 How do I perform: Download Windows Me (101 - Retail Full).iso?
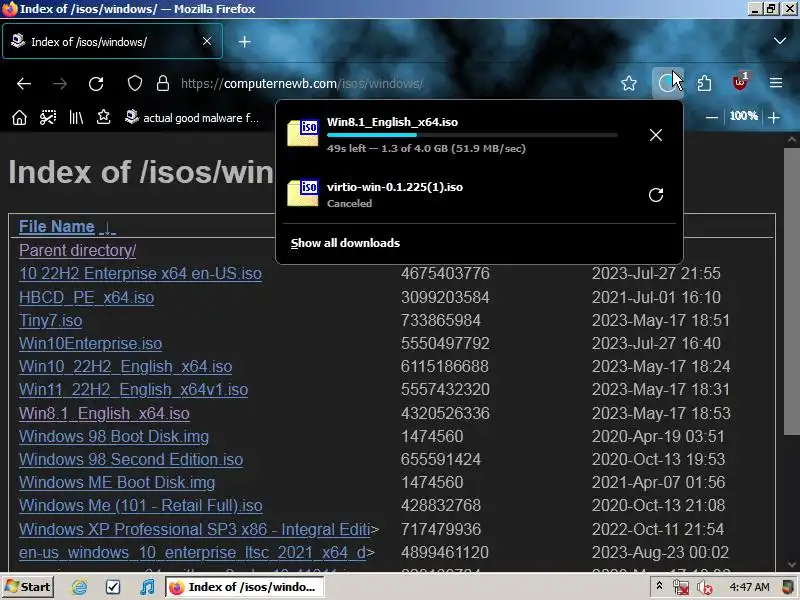(141, 505)
